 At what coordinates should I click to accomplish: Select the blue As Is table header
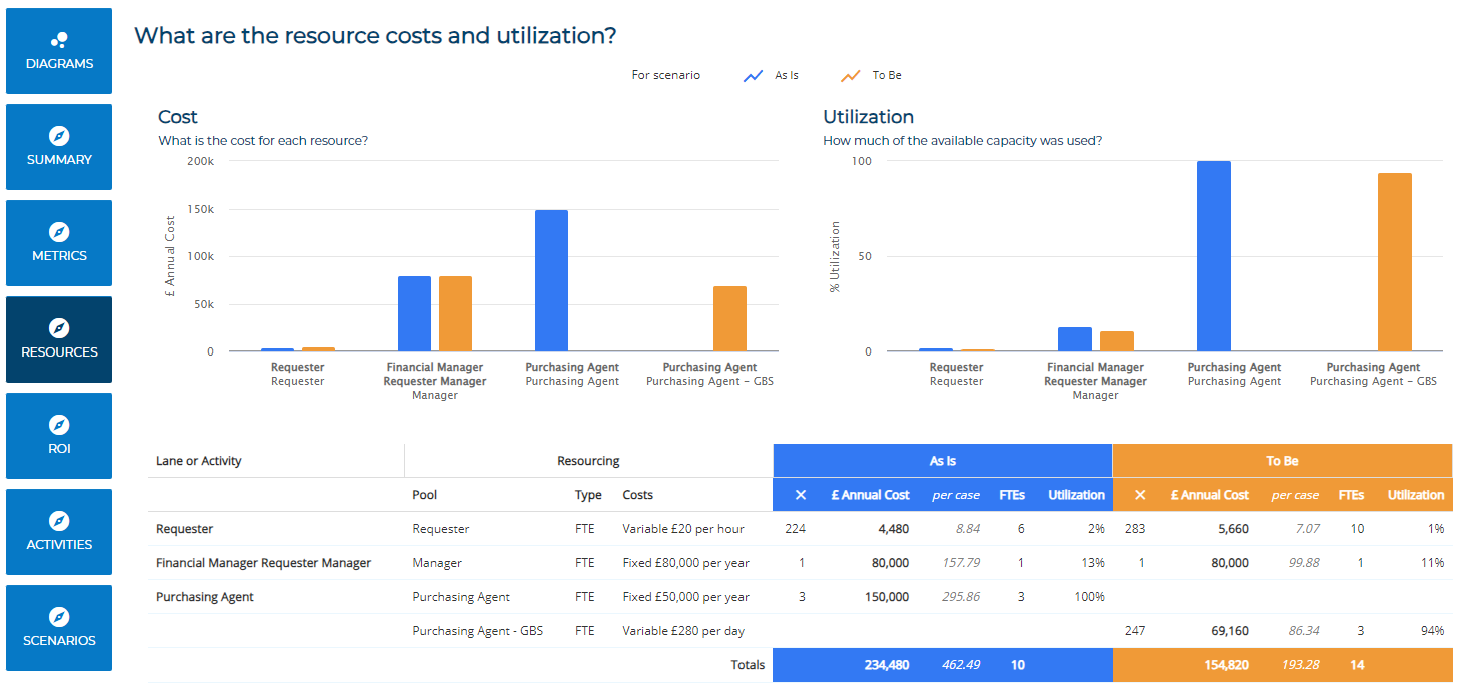tap(942, 461)
